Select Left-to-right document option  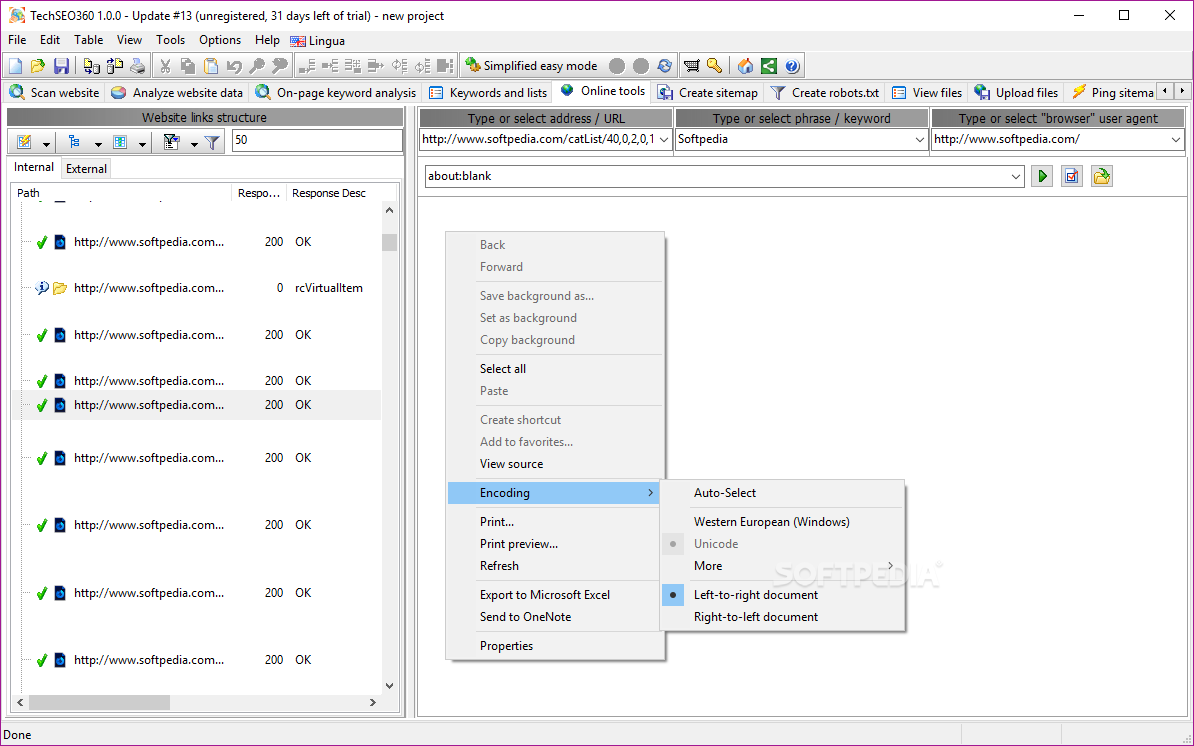[755, 595]
